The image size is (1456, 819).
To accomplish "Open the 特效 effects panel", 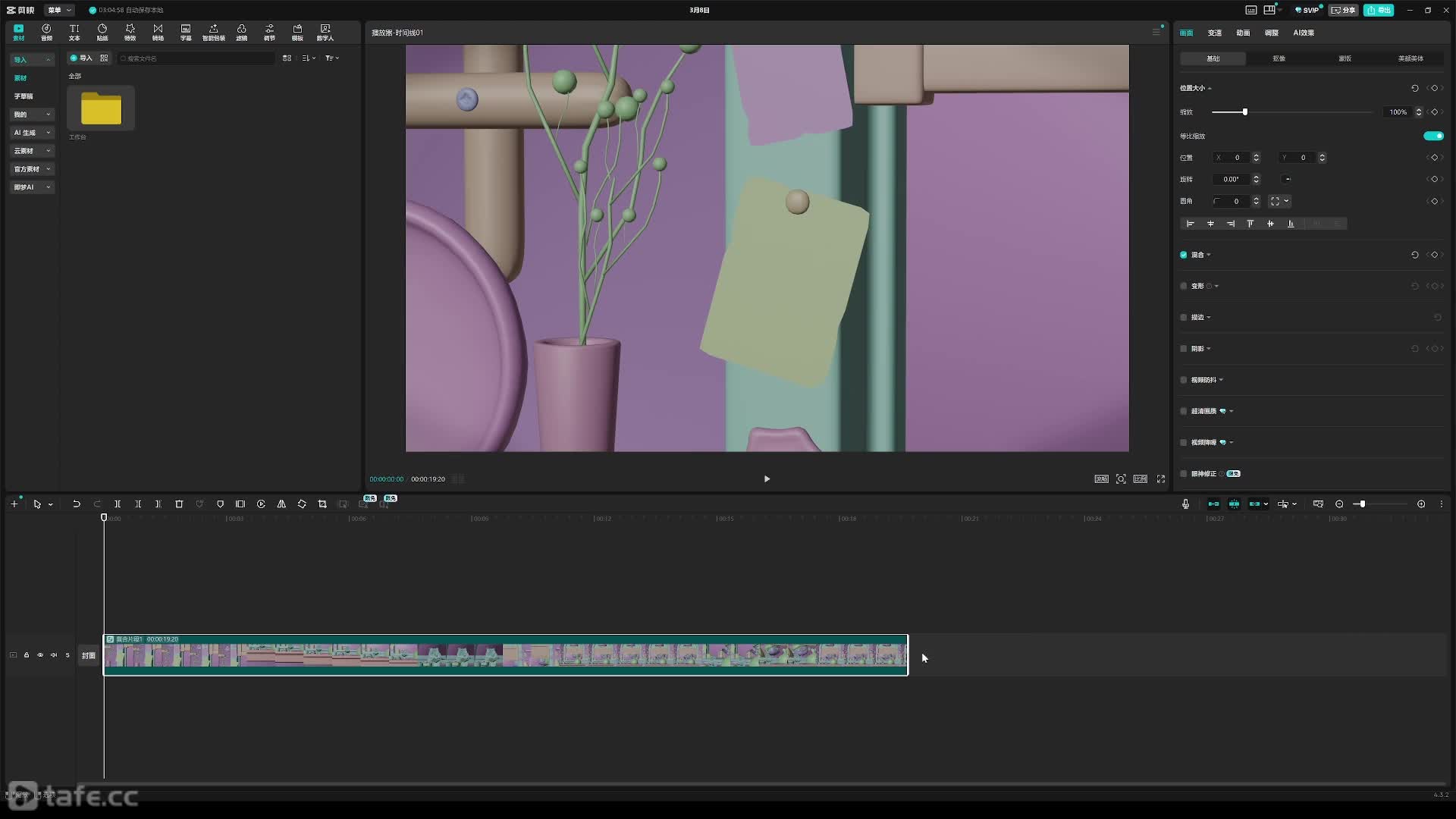I will click(130, 32).
